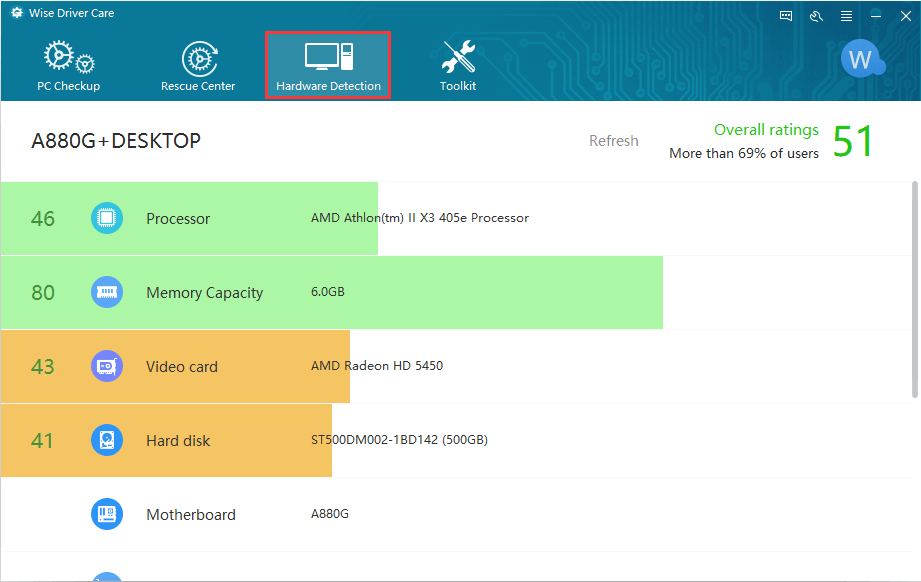This screenshot has width=921, height=582.
Task: Click the Overall ratings label
Action: (x=766, y=130)
